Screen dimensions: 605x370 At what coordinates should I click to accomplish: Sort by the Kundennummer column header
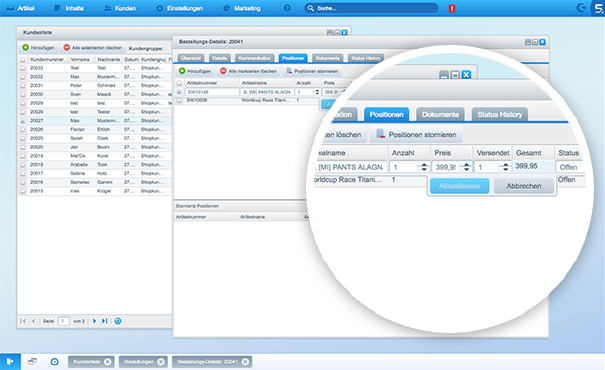coord(48,59)
